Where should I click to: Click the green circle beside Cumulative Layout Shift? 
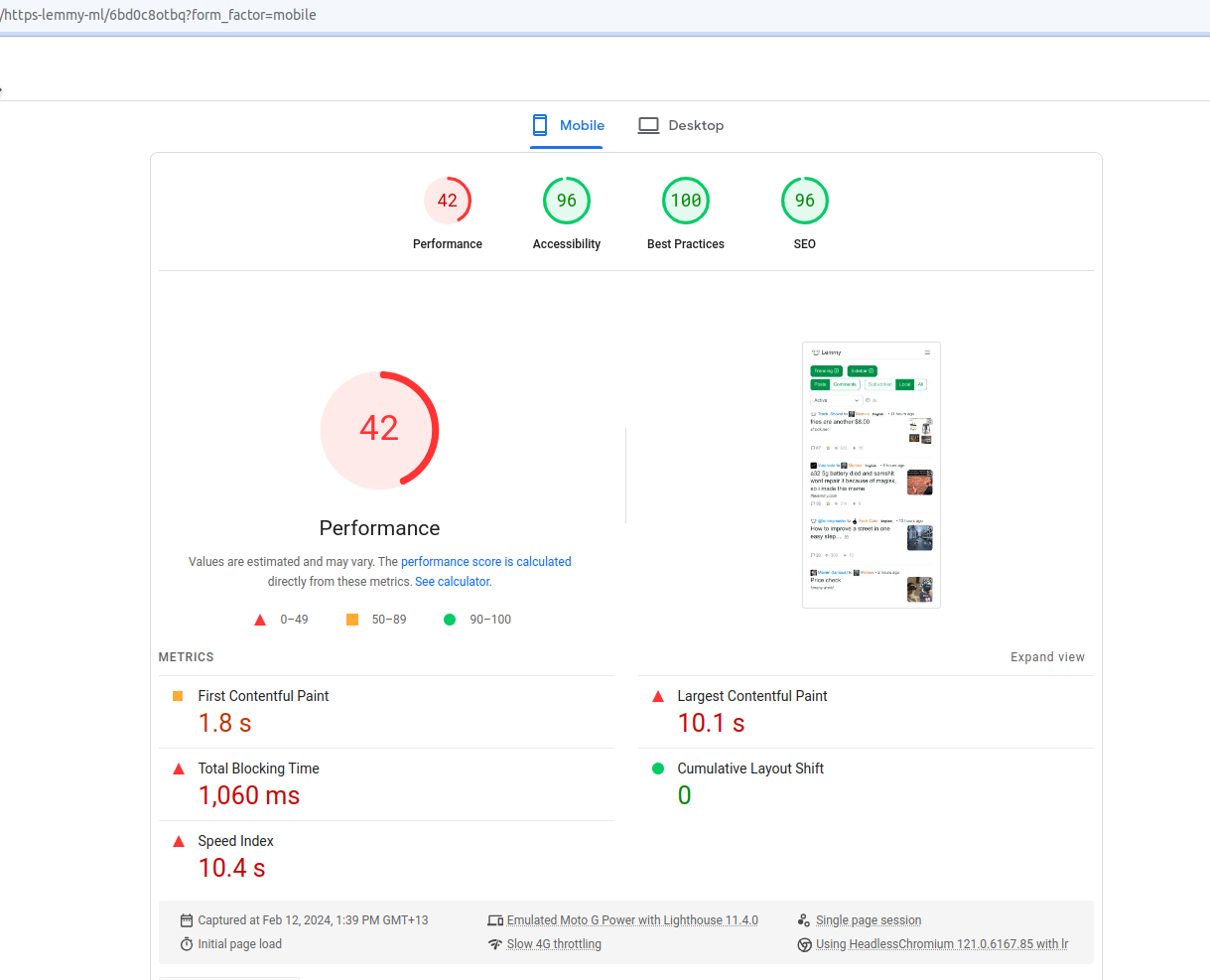pos(658,769)
